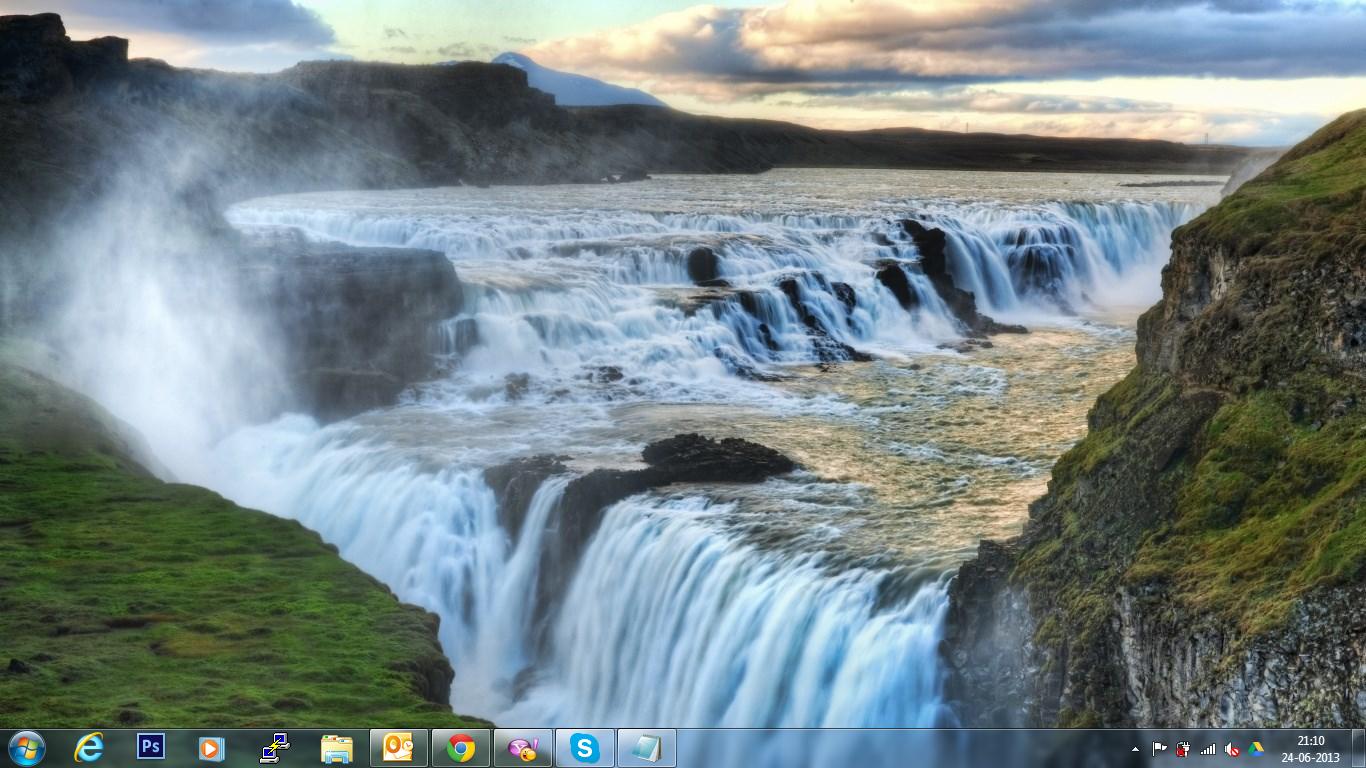This screenshot has width=1366, height=768.
Task: Open the Notepad taskbar window
Action: click(646, 747)
